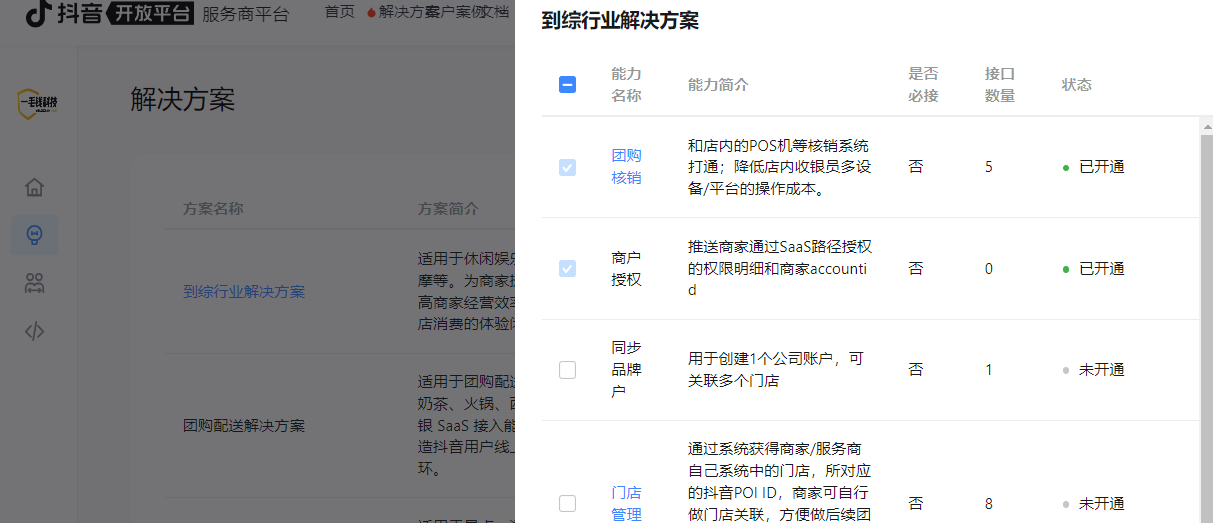Click the 服务商平台 header text
The width and height of the screenshot is (1213, 523).
tap(246, 14)
